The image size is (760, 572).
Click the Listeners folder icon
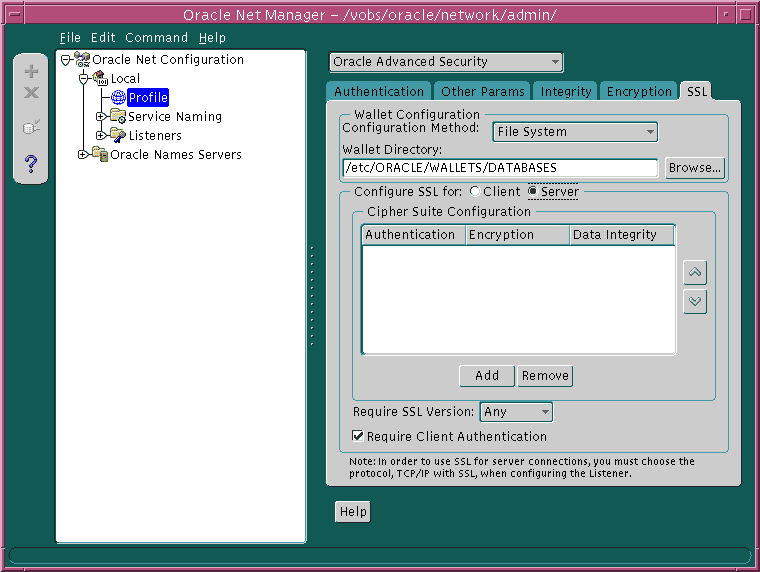118,135
